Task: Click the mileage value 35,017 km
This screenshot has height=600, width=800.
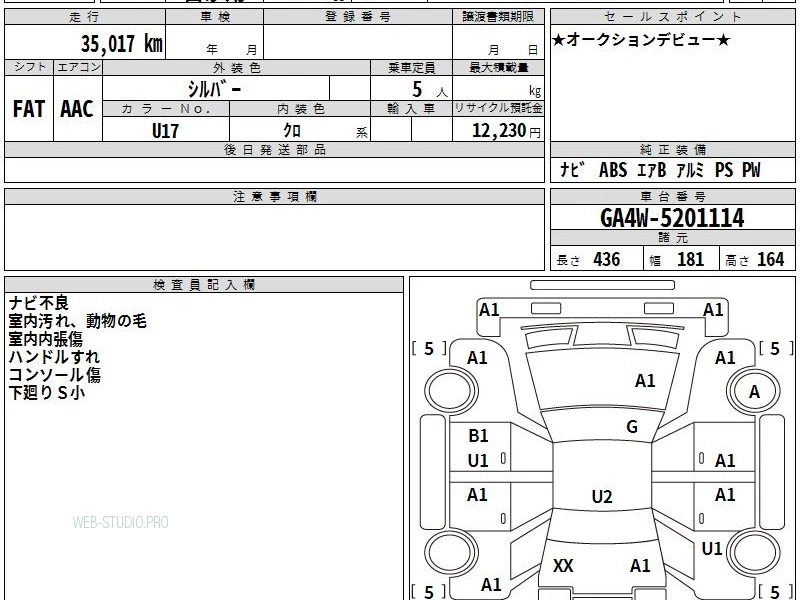Action: pos(121,43)
